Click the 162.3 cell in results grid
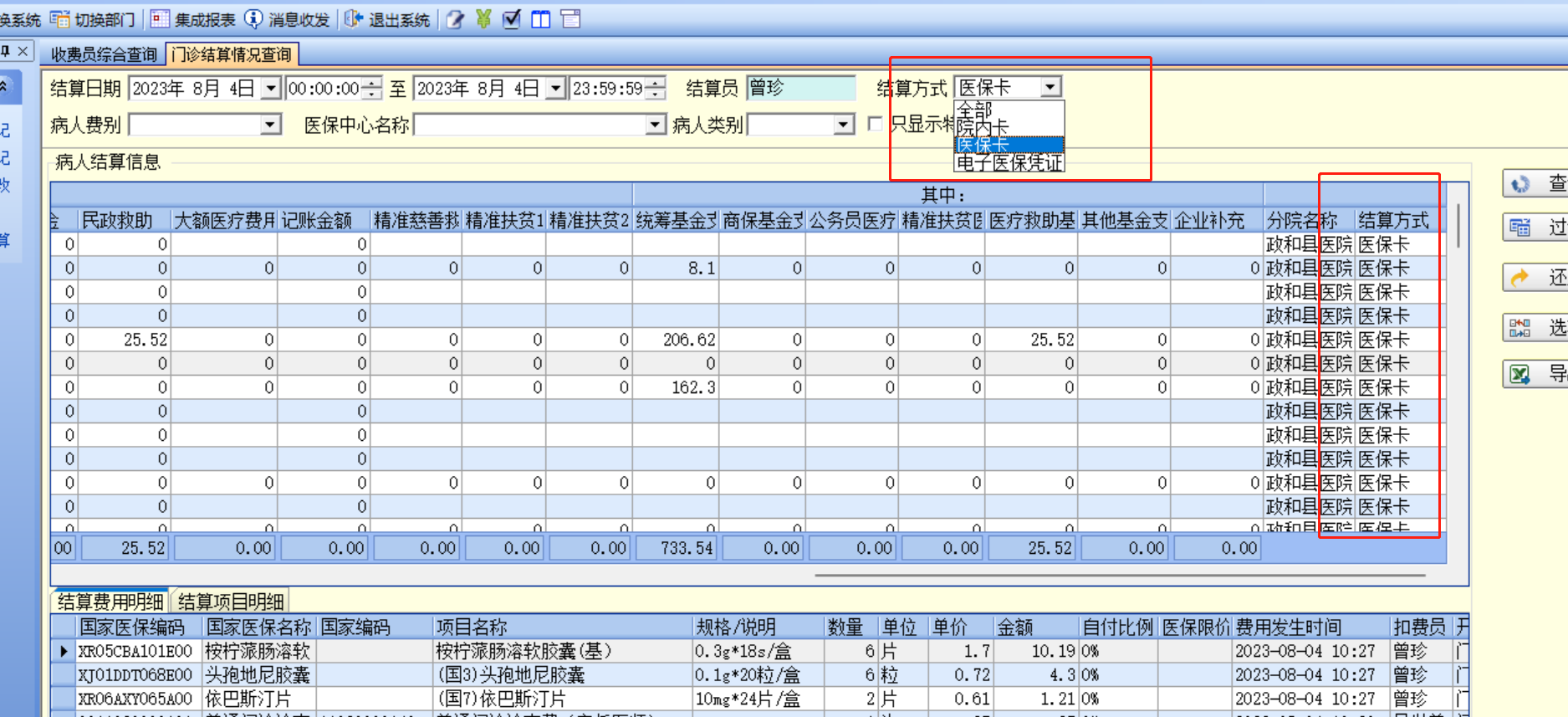Viewport: 1568px width, 717px height. [676, 387]
